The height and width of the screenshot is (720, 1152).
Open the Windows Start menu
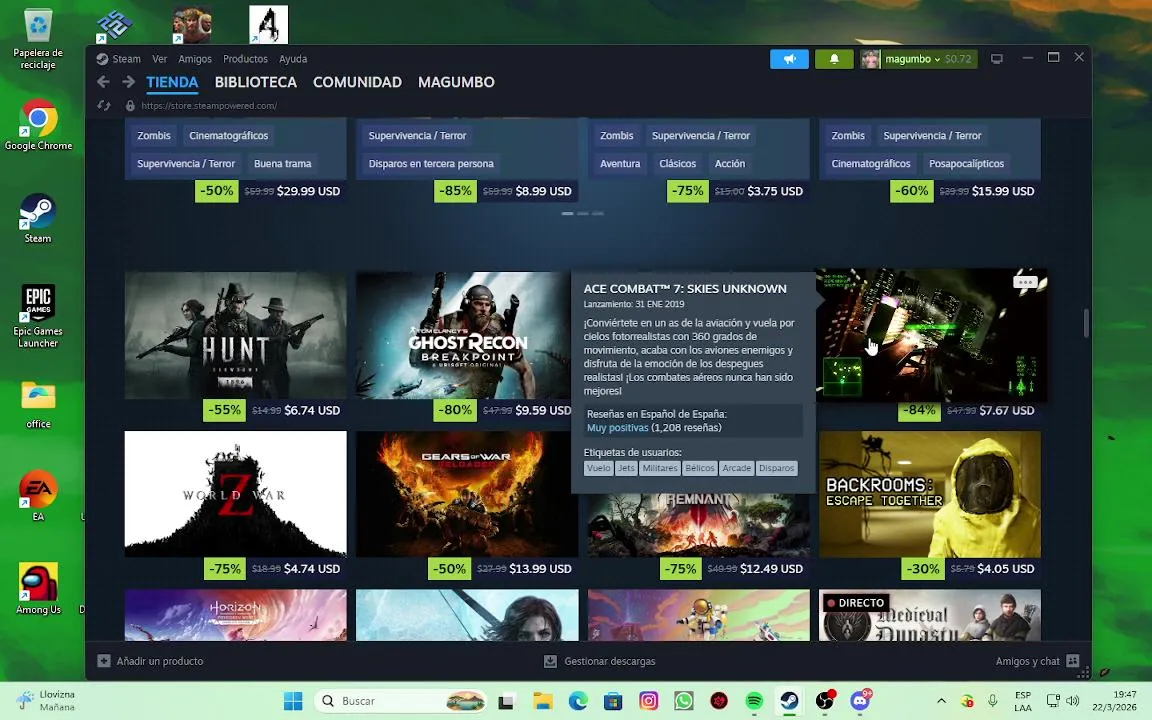coord(293,701)
